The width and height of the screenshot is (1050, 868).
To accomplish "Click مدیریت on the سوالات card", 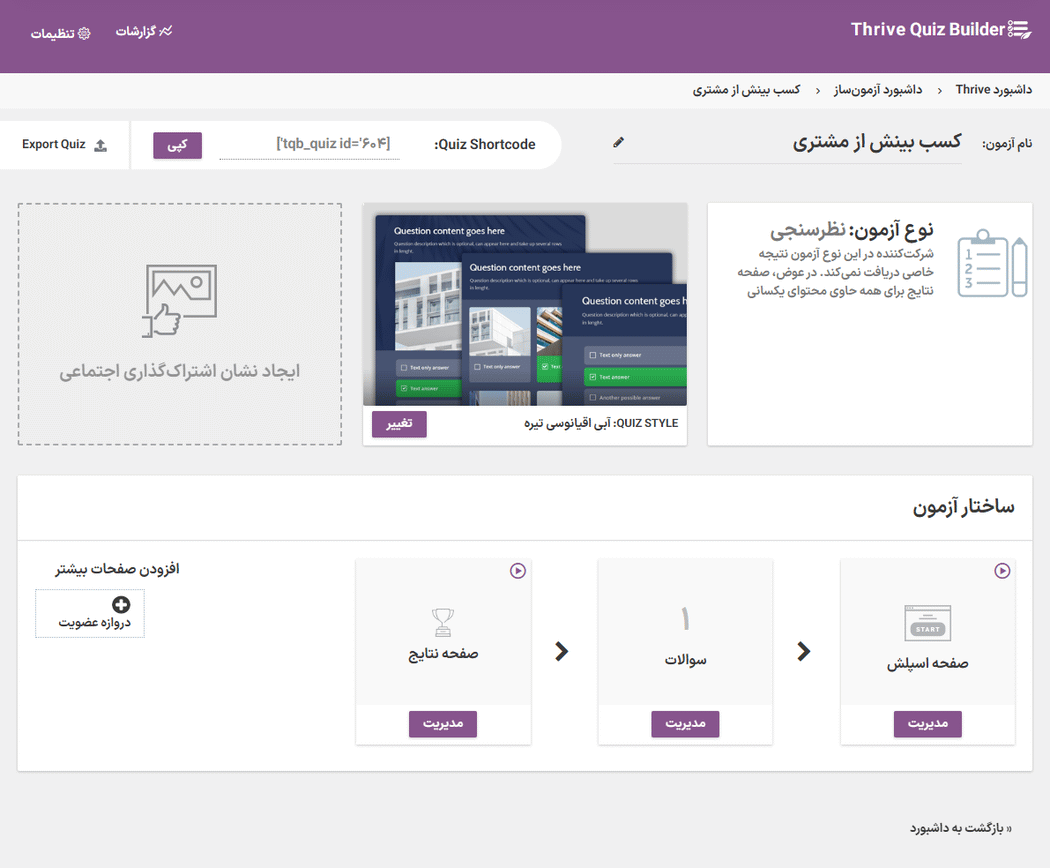I will 685,723.
